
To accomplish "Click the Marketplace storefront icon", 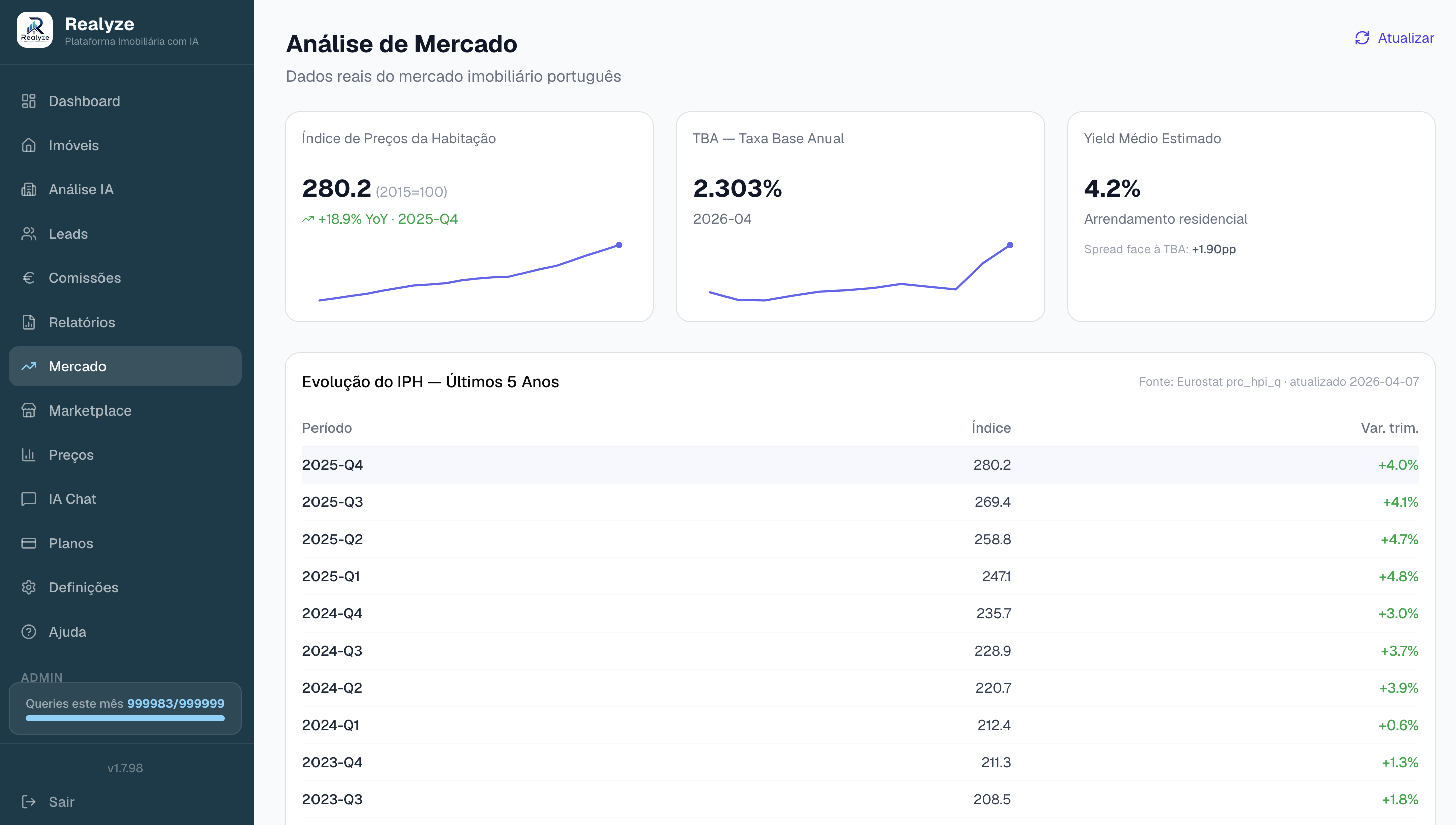I will 28,410.
